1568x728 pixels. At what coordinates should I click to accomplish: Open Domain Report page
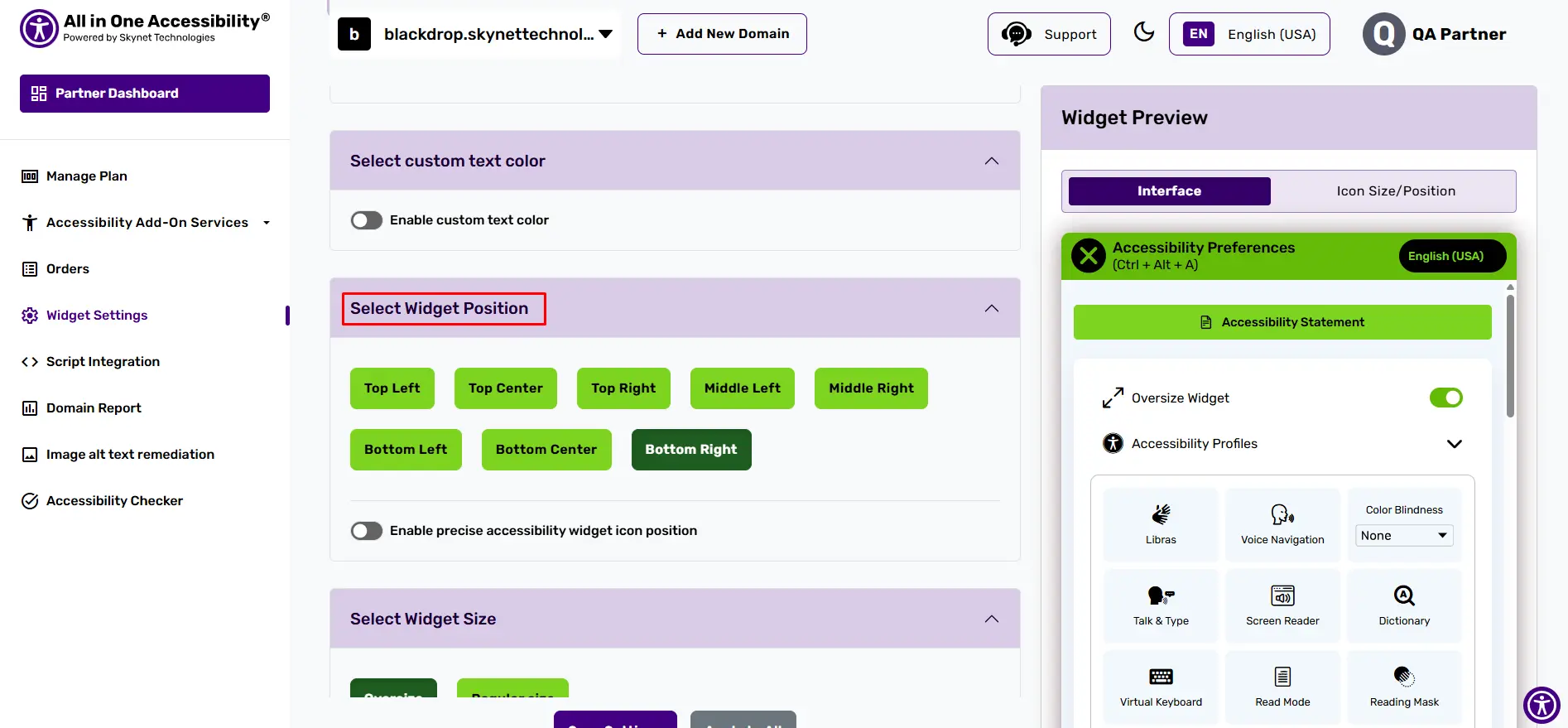pos(94,408)
